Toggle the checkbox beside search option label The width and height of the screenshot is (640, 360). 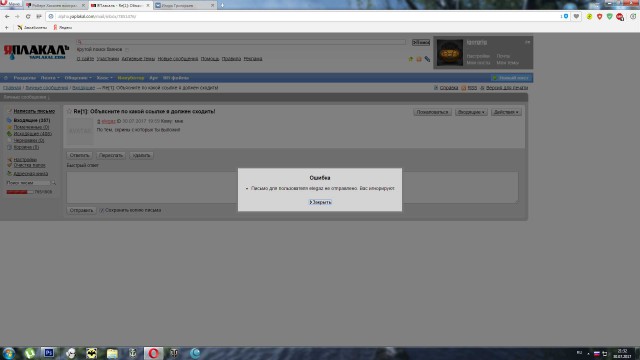[x=127, y=50]
